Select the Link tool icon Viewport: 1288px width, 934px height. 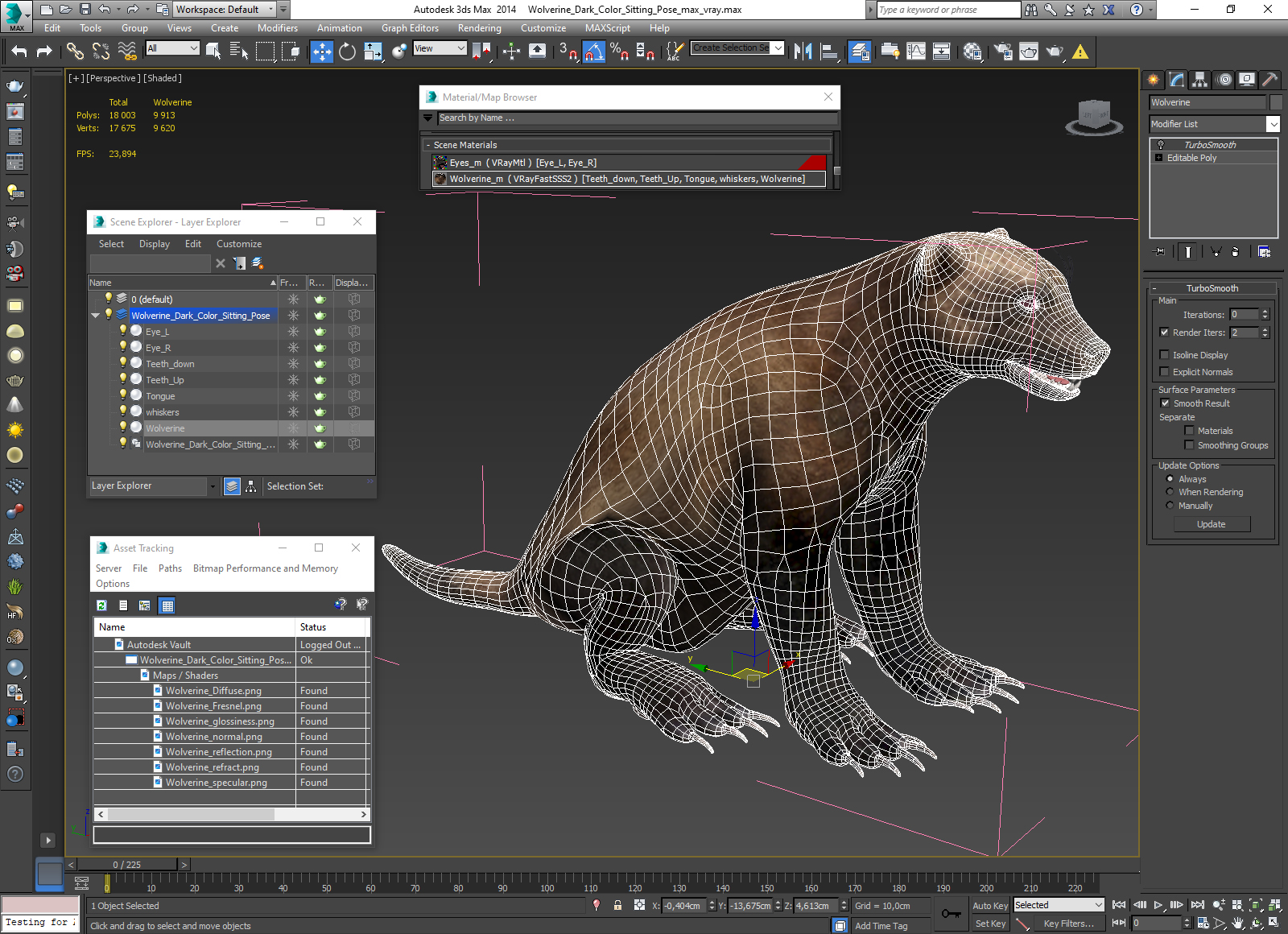[x=75, y=52]
